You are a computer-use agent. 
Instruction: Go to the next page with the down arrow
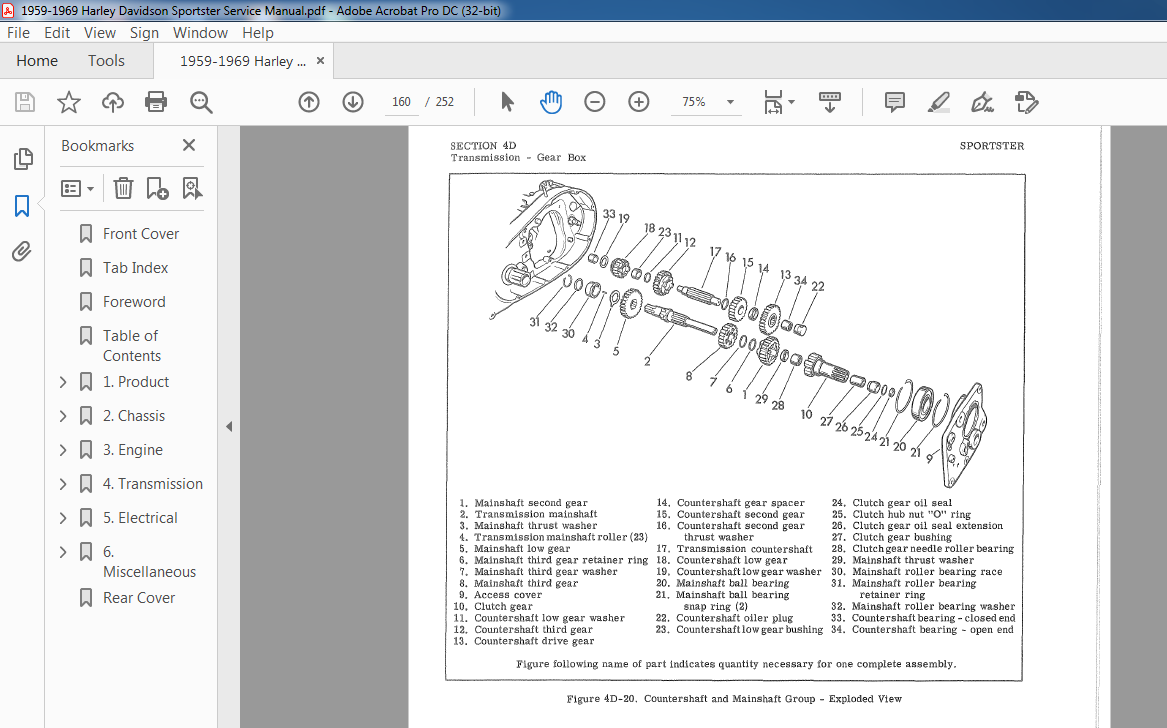[x=353, y=102]
